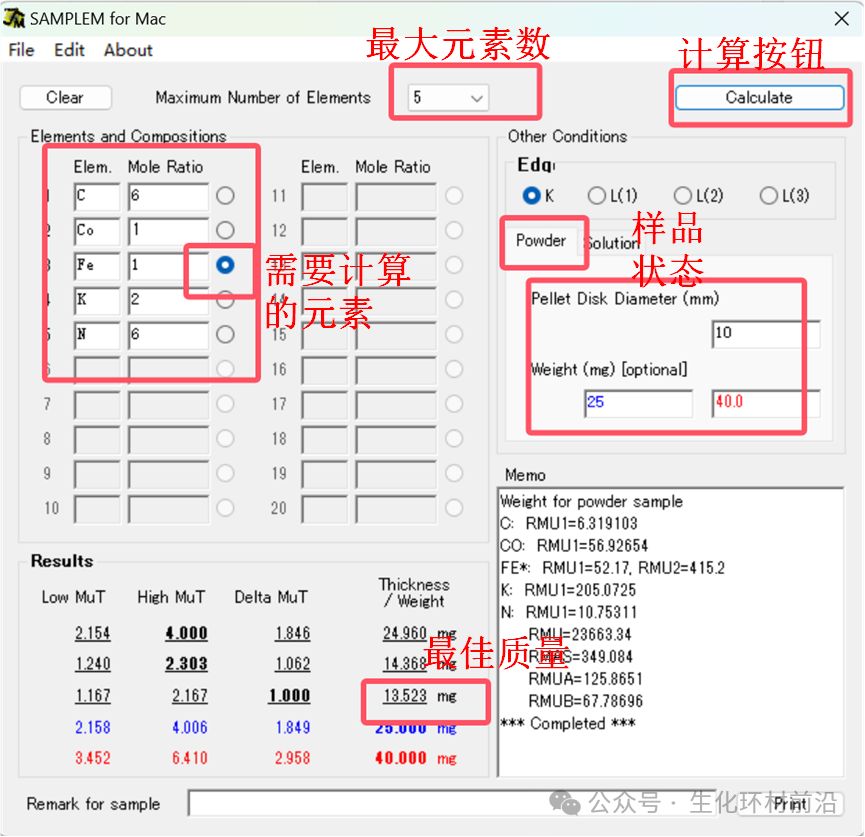This screenshot has height=837, width=865.
Task: Click inside the Memo text area
Action: tap(671, 632)
